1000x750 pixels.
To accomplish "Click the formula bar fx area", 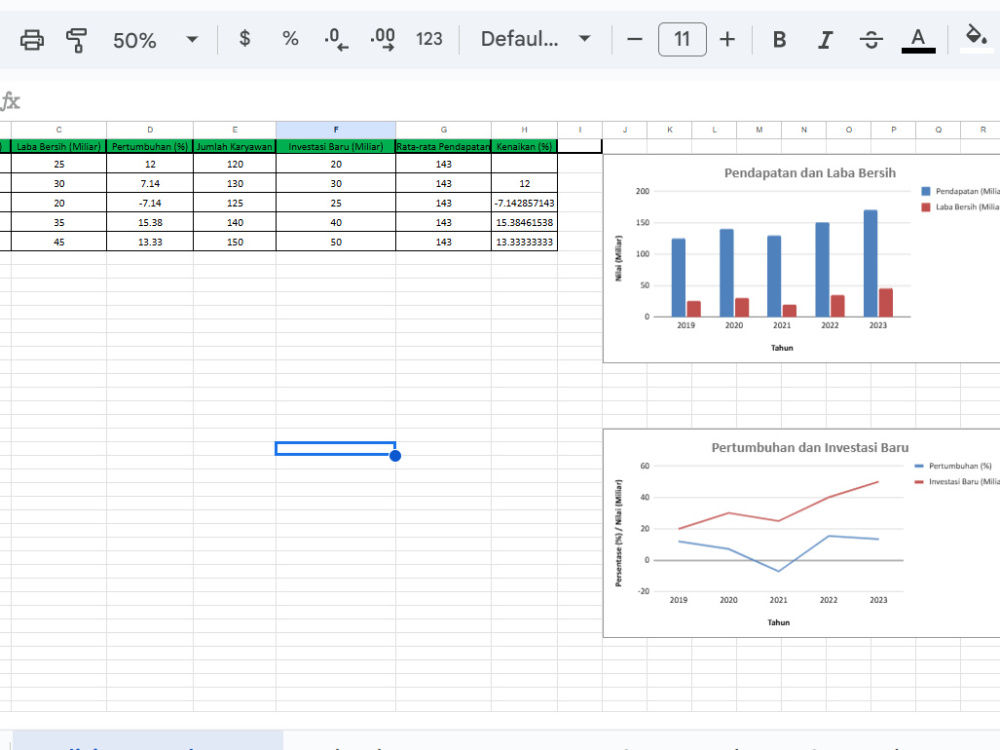I will [x=11, y=101].
